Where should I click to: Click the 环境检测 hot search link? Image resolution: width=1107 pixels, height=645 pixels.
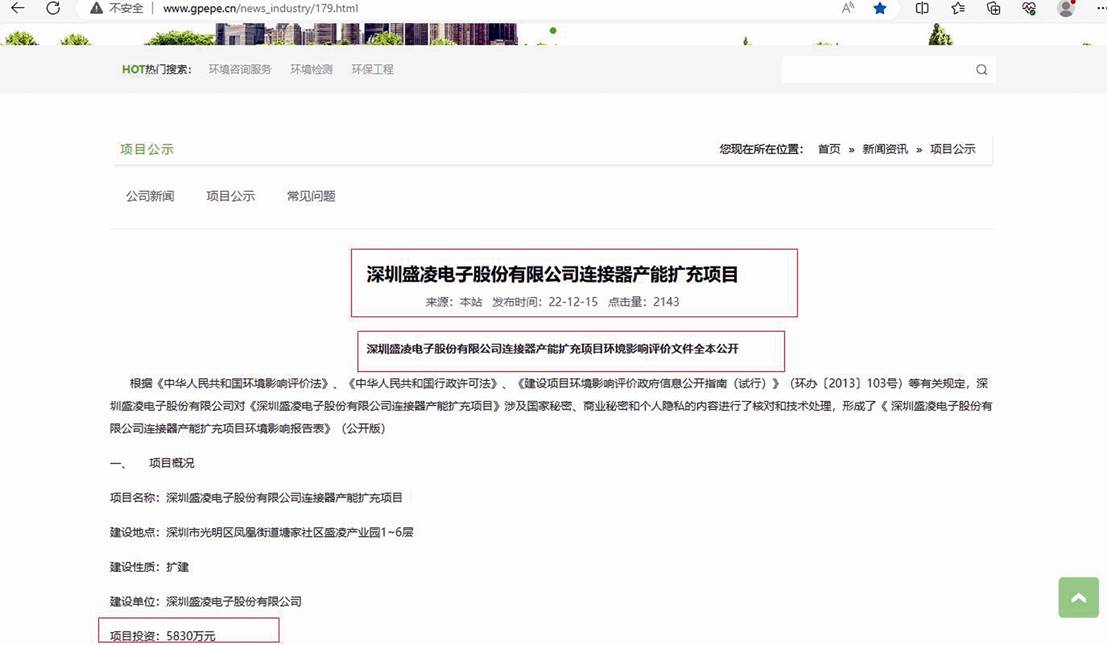[311, 70]
